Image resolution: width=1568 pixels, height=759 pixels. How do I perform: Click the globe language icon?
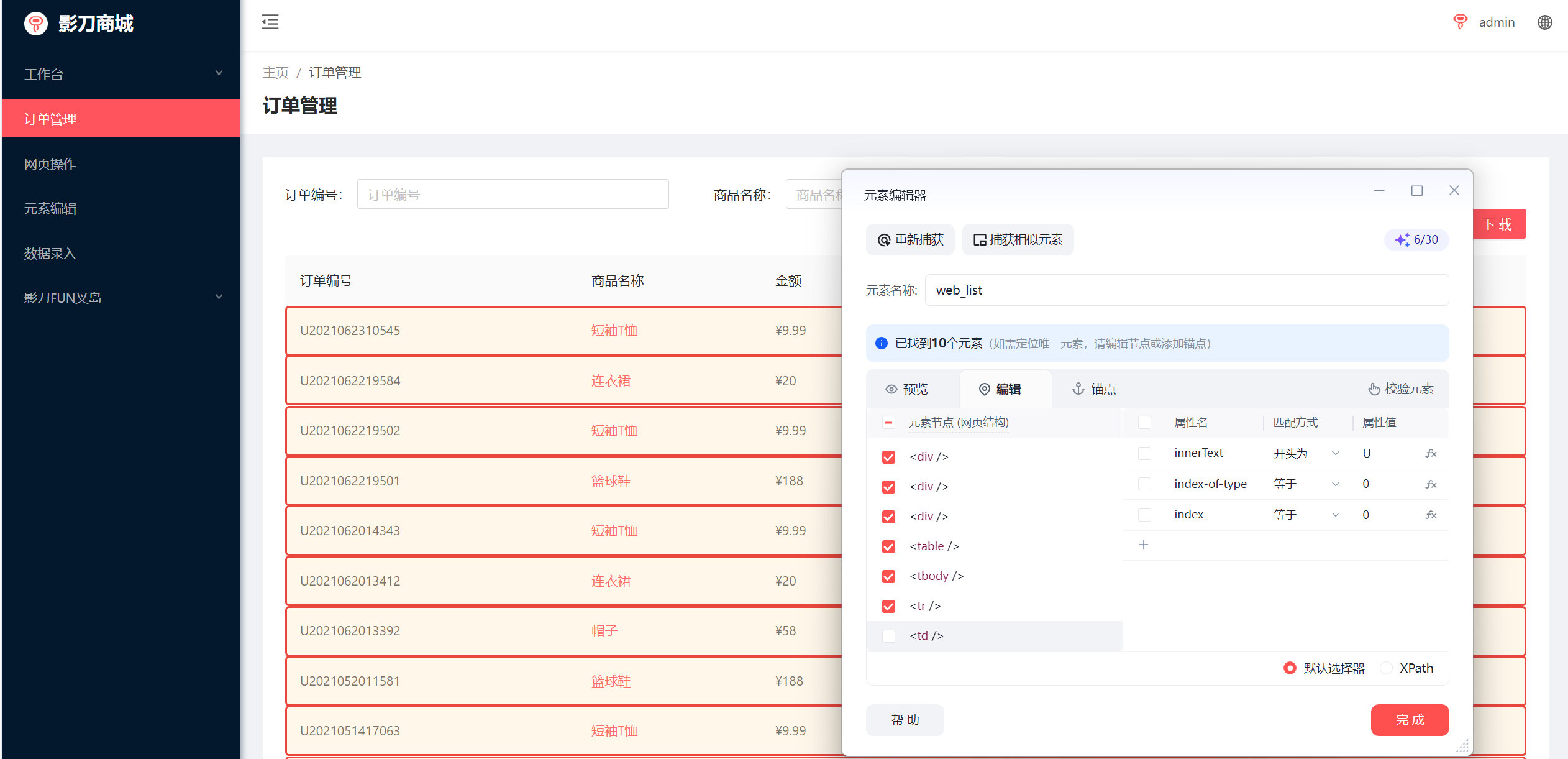(x=1544, y=22)
